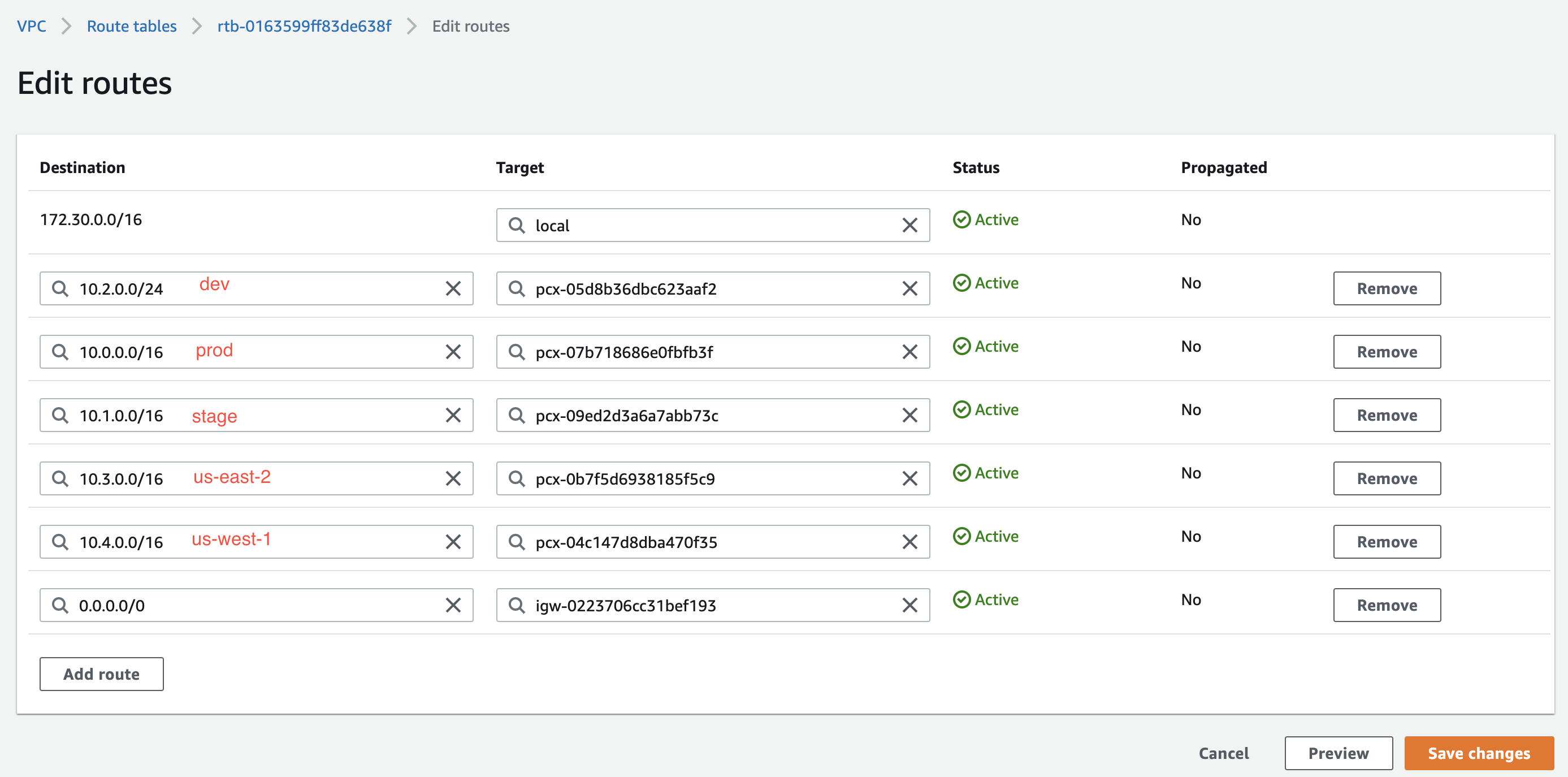Clear the 10.1.0.0/16 stage destination

pyautogui.click(x=453, y=415)
